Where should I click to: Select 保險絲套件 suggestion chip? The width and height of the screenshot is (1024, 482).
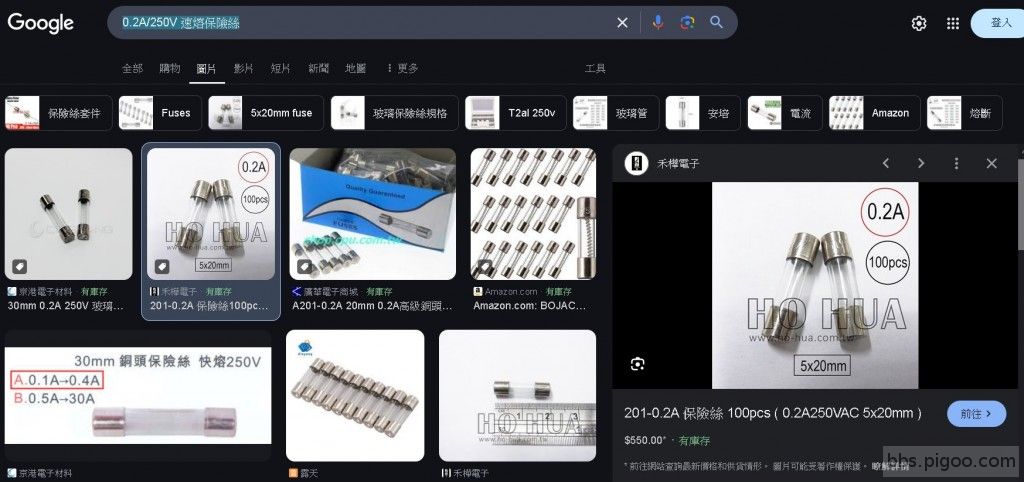(x=59, y=113)
